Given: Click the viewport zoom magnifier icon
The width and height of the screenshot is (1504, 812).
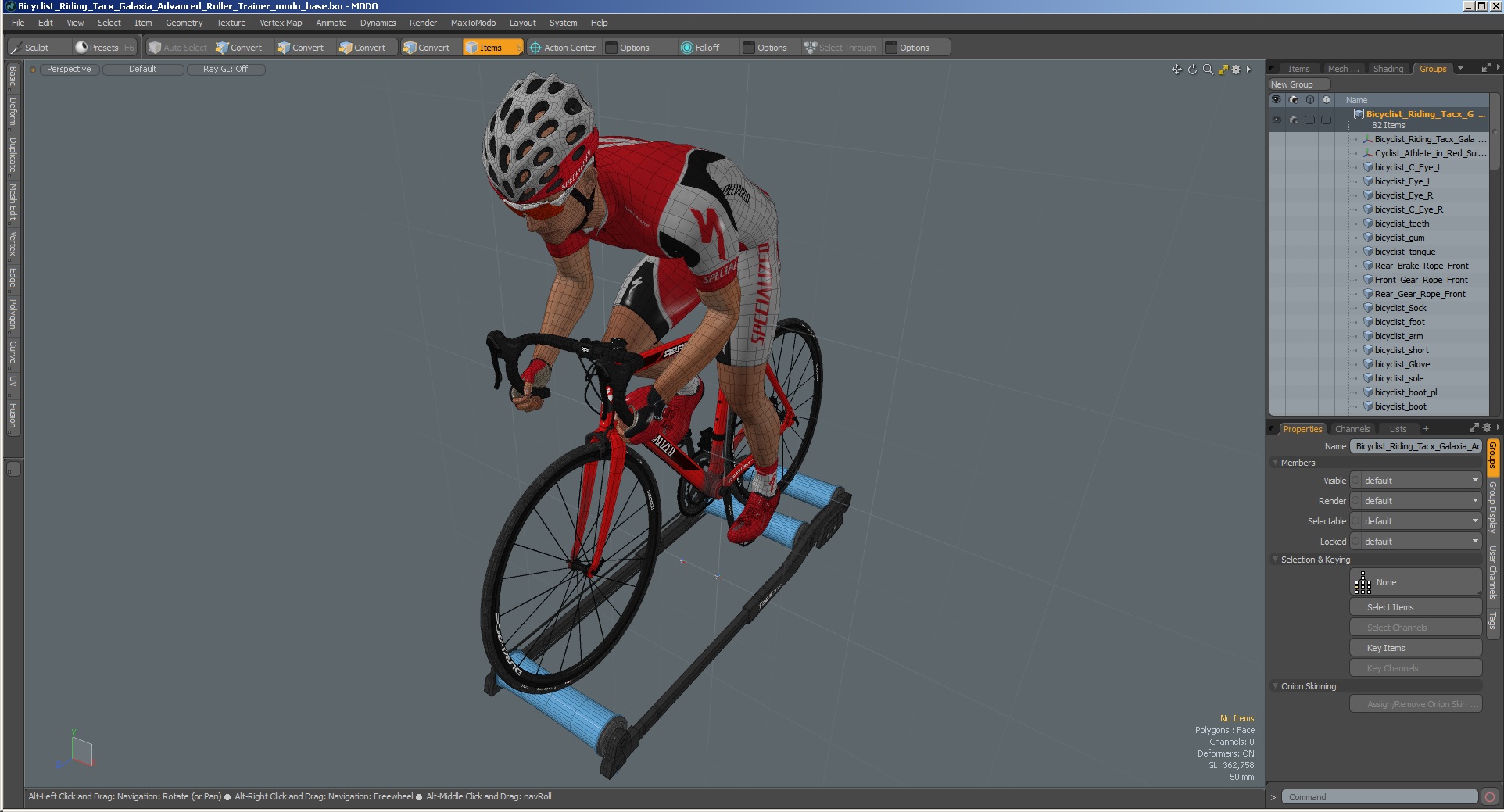Looking at the screenshot, I should coord(1208,70).
